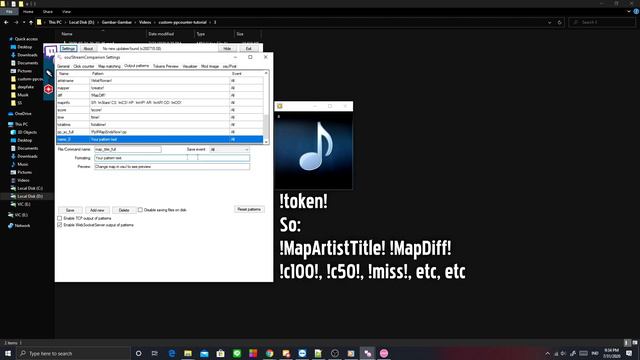640x360 pixels.
Task: Select the pp_acc_full pattern row
Action: (x=160, y=132)
